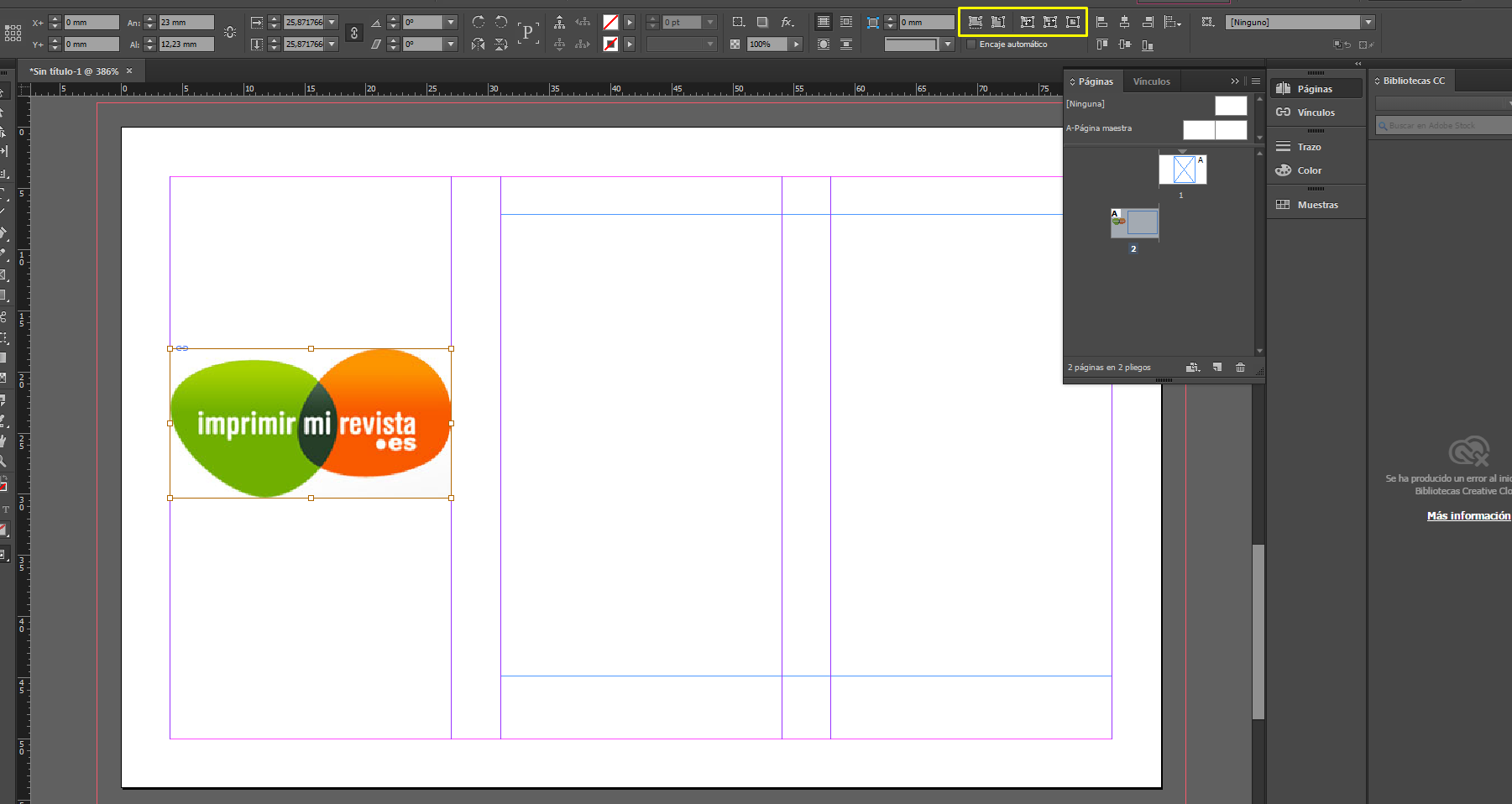Select the [Ninguna] master row
This screenshot has width=1512, height=804.
point(1157,104)
